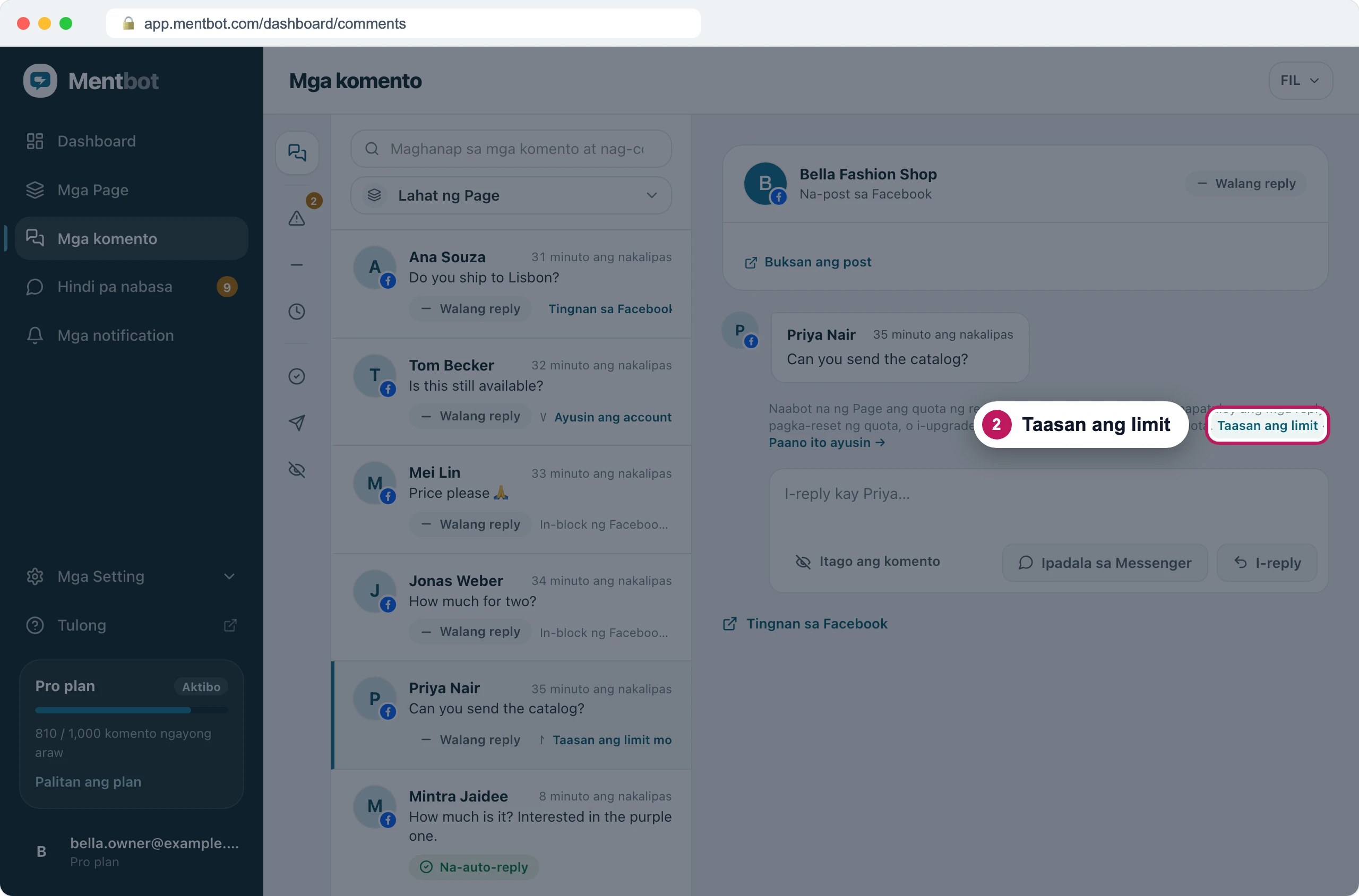Select Mei Lin's comment
Screen dimensions: 1359x896
511,499
